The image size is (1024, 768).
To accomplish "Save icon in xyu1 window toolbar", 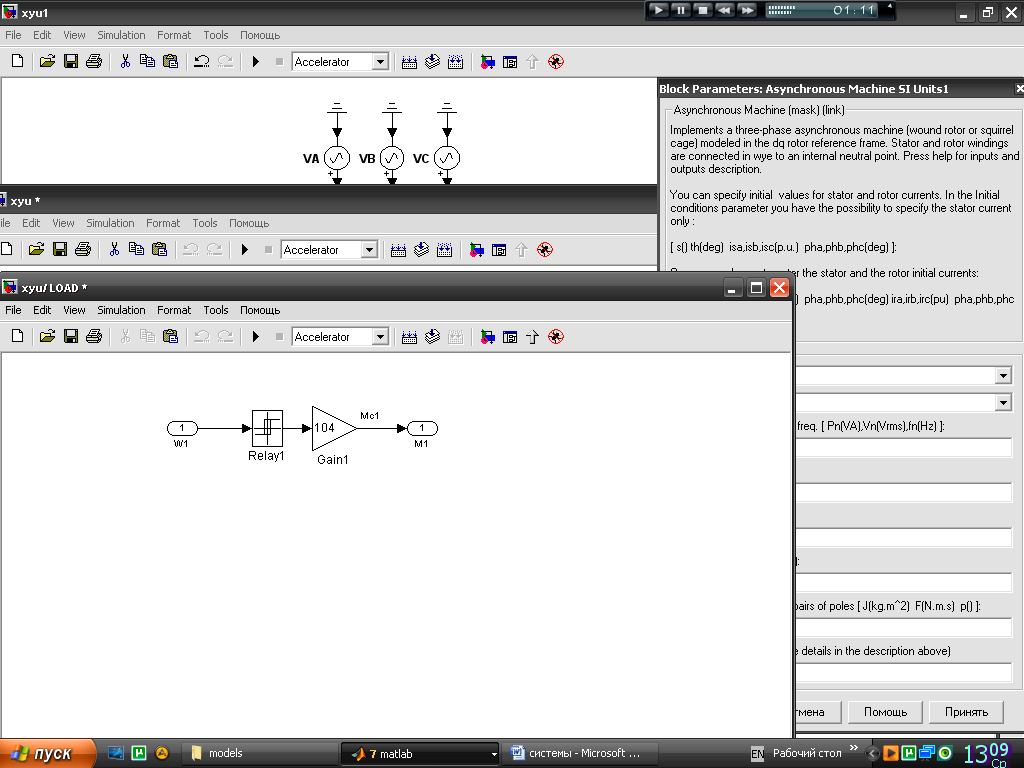I will pyautogui.click(x=71, y=61).
